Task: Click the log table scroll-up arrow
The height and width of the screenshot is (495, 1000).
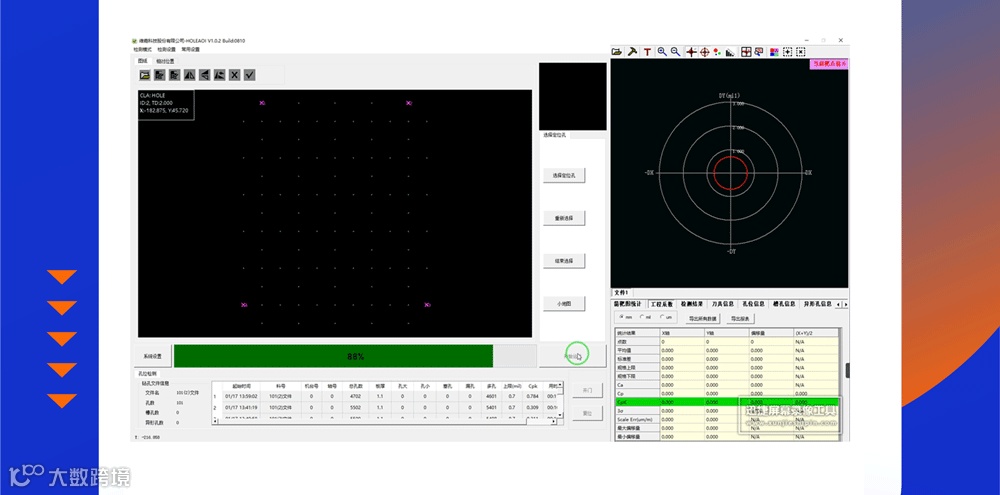Action: tap(561, 385)
